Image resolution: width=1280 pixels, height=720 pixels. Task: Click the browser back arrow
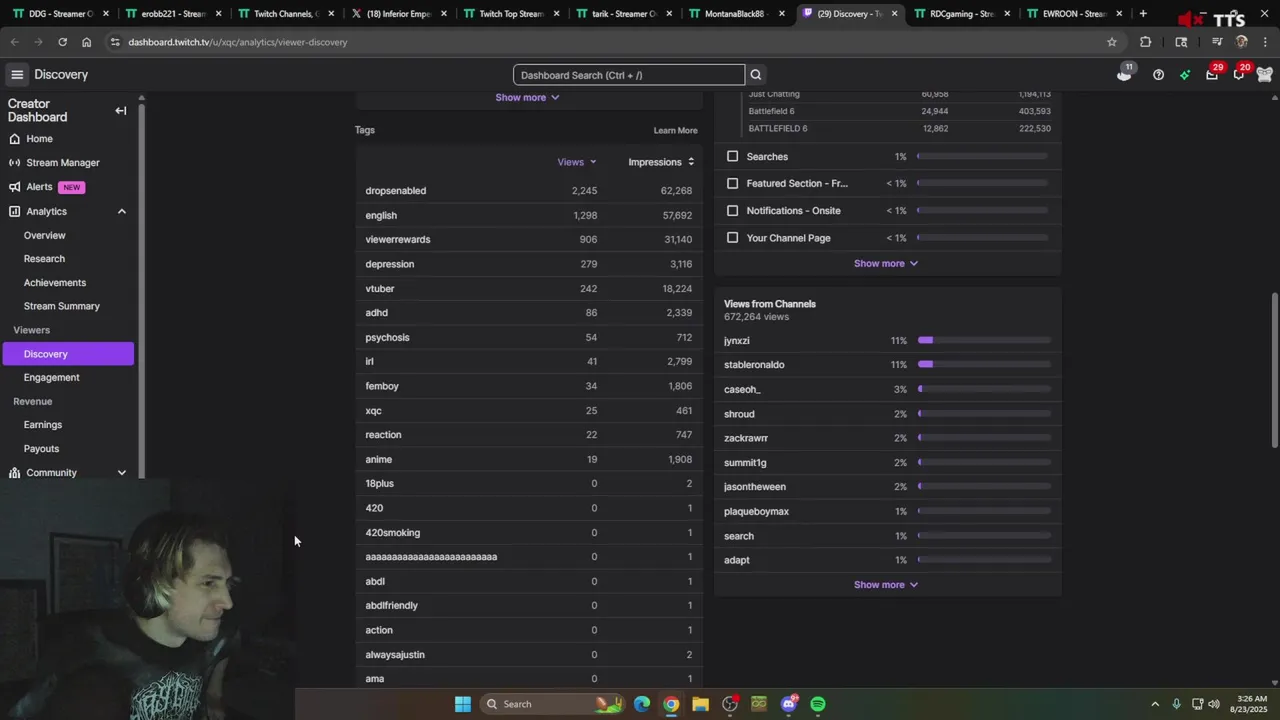point(14,42)
